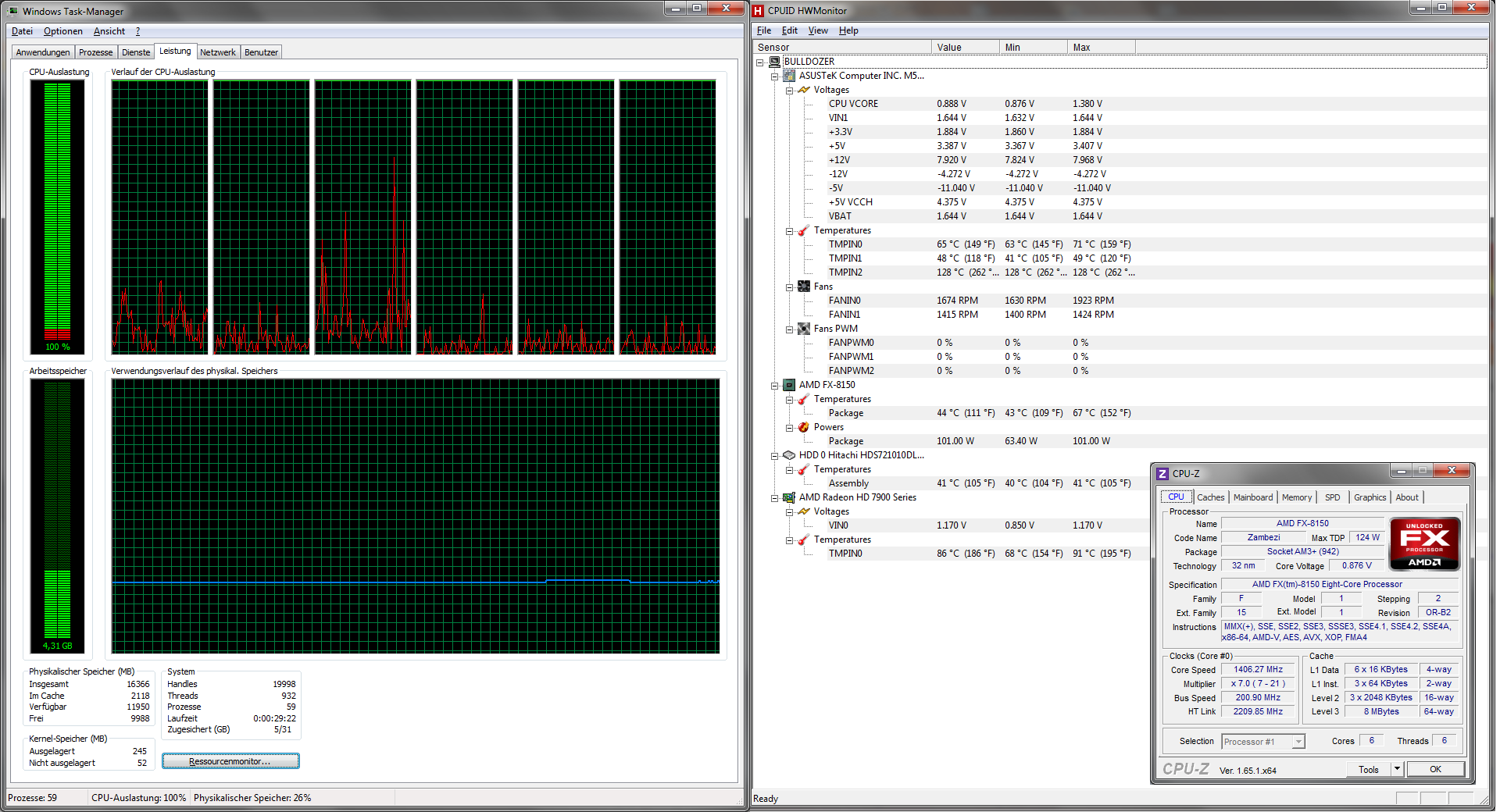Click the computer icon beside BULLDOZER
Image resolution: width=1500 pixels, height=812 pixels.
pos(774,62)
